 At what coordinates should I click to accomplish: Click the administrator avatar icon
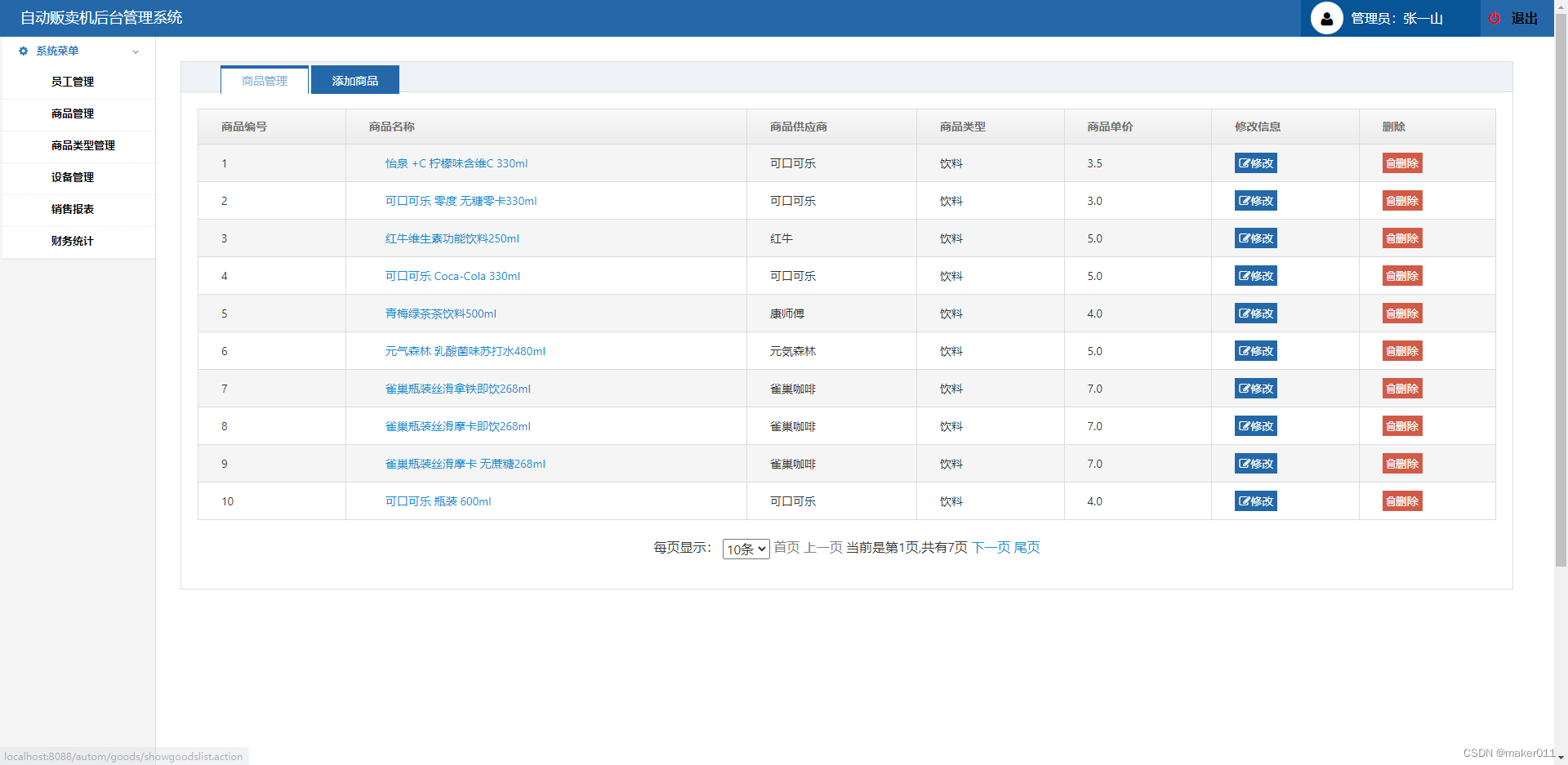tap(1326, 18)
